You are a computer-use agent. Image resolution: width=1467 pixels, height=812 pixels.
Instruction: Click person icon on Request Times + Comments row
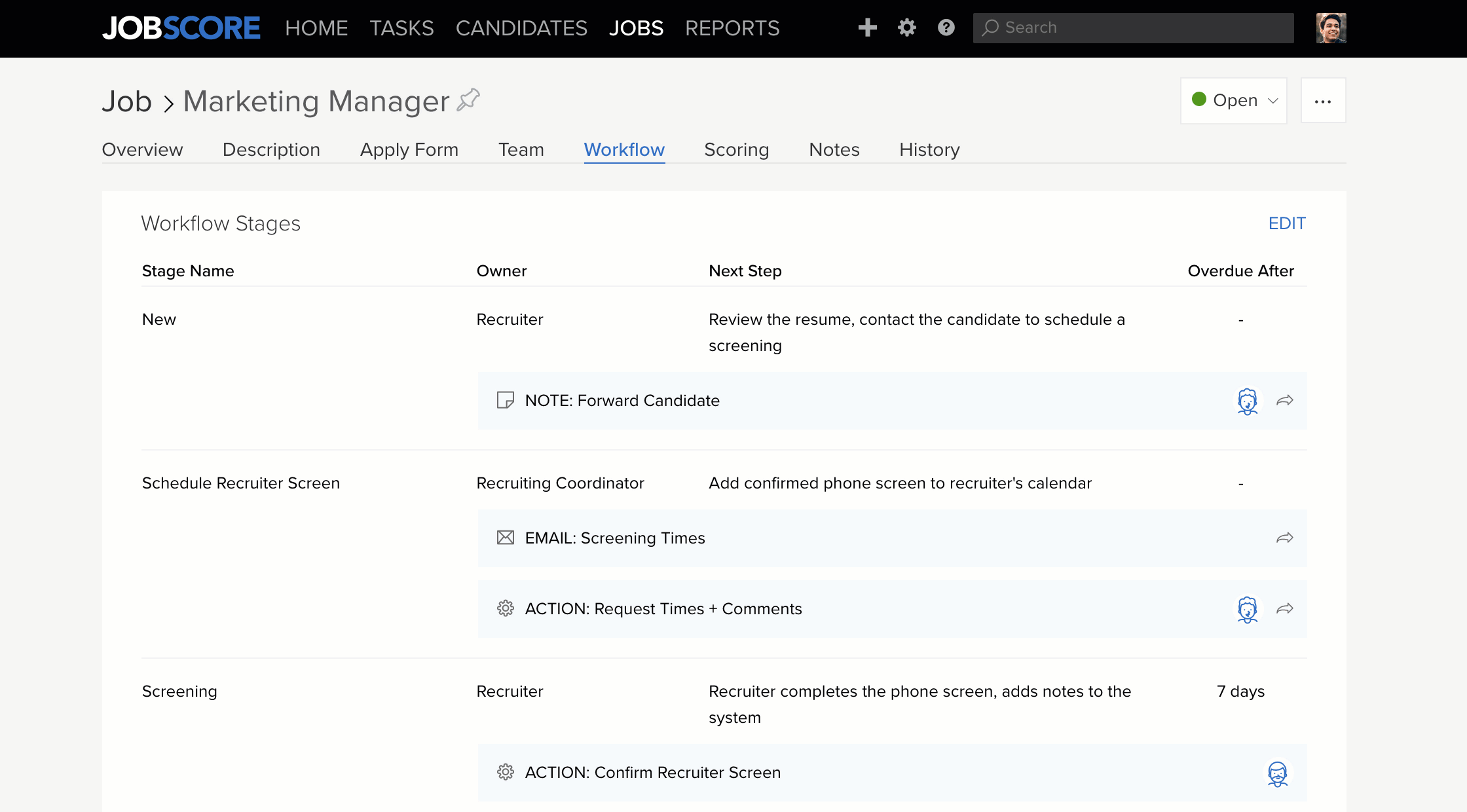pos(1247,609)
